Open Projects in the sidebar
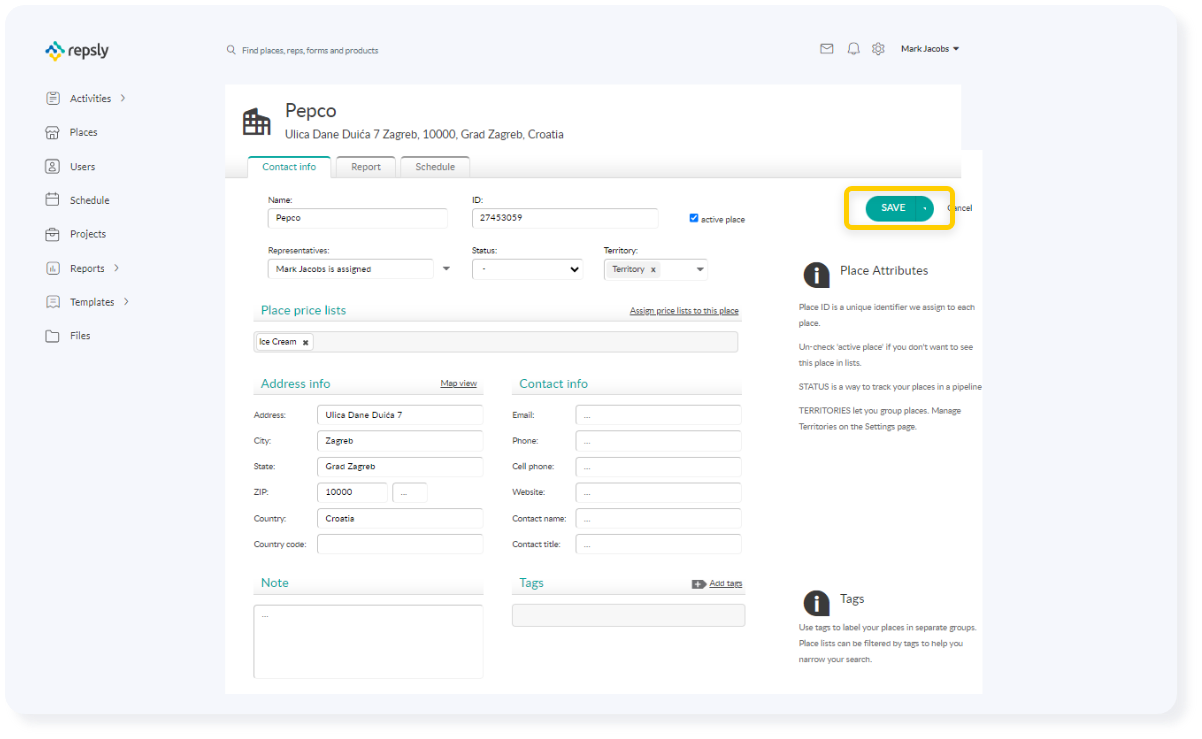The width and height of the screenshot is (1202, 739). 88,234
